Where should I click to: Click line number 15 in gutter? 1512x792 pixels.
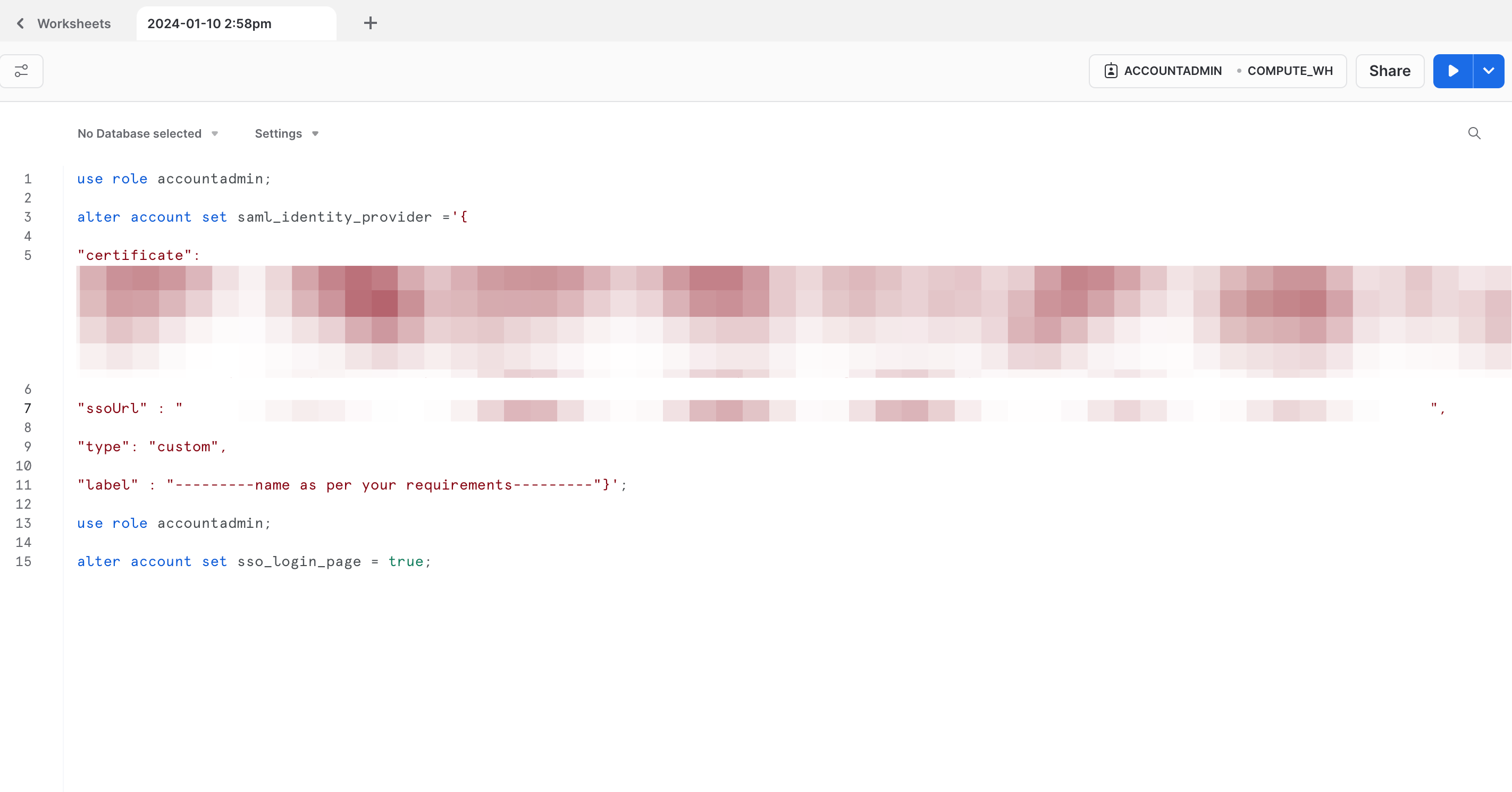pos(23,561)
